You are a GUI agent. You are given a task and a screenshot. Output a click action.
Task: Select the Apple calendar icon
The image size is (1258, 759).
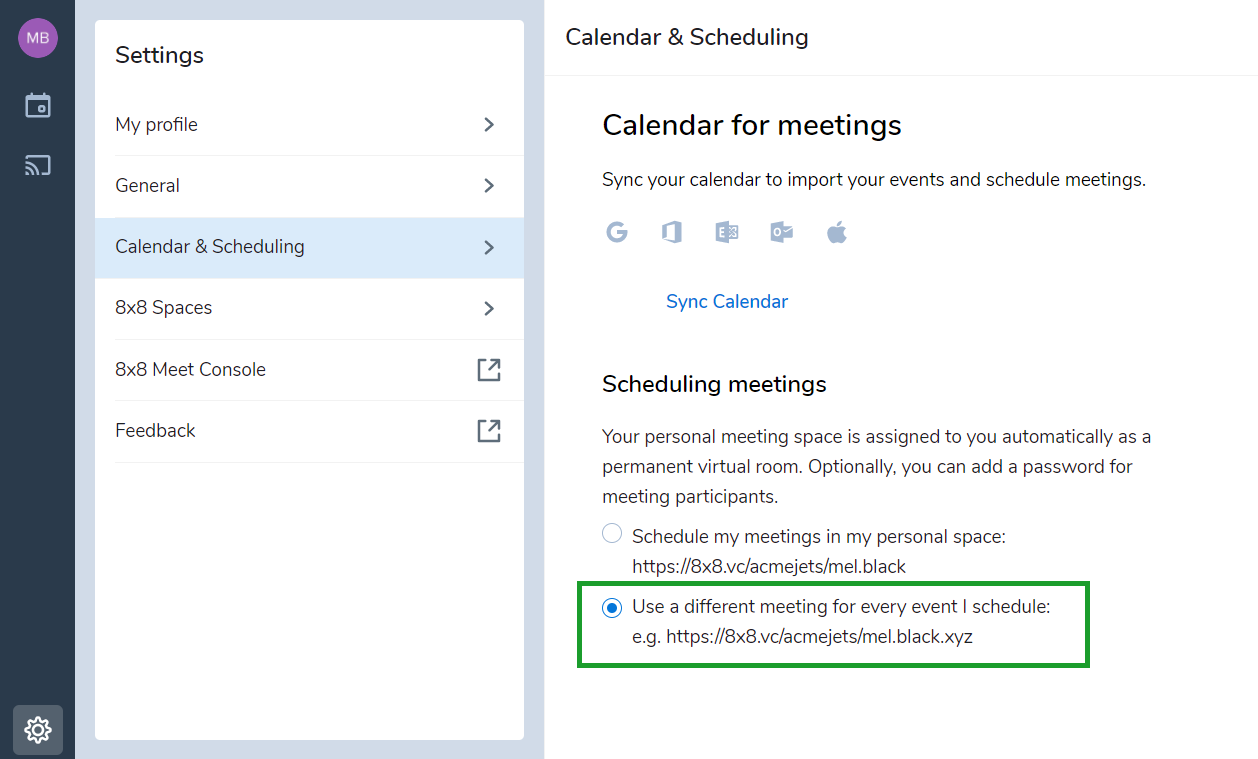pyautogui.click(x=837, y=232)
